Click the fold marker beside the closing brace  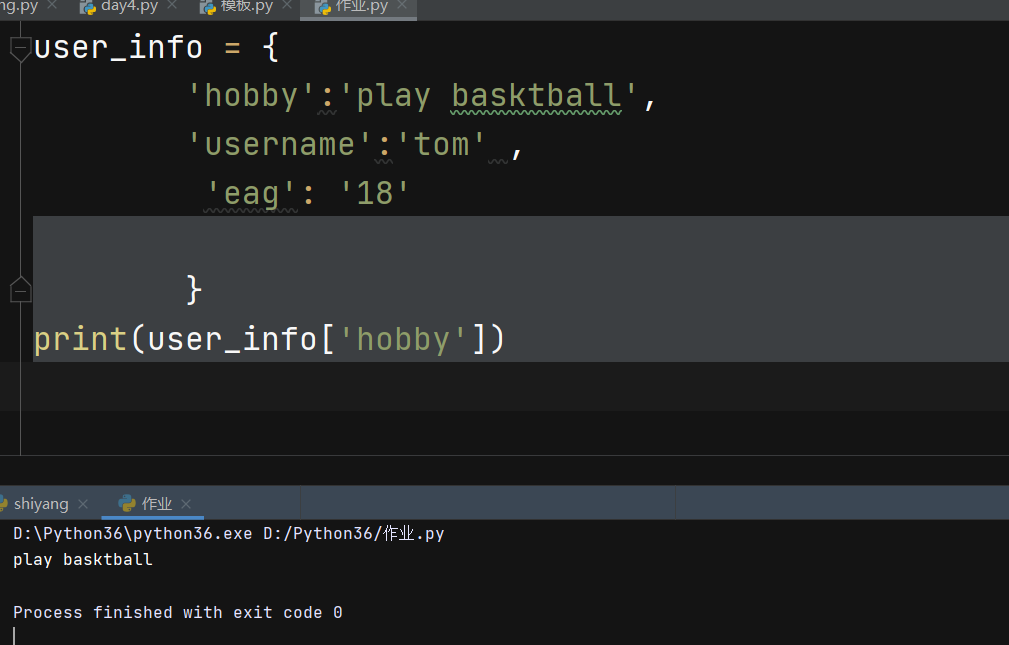[20, 290]
